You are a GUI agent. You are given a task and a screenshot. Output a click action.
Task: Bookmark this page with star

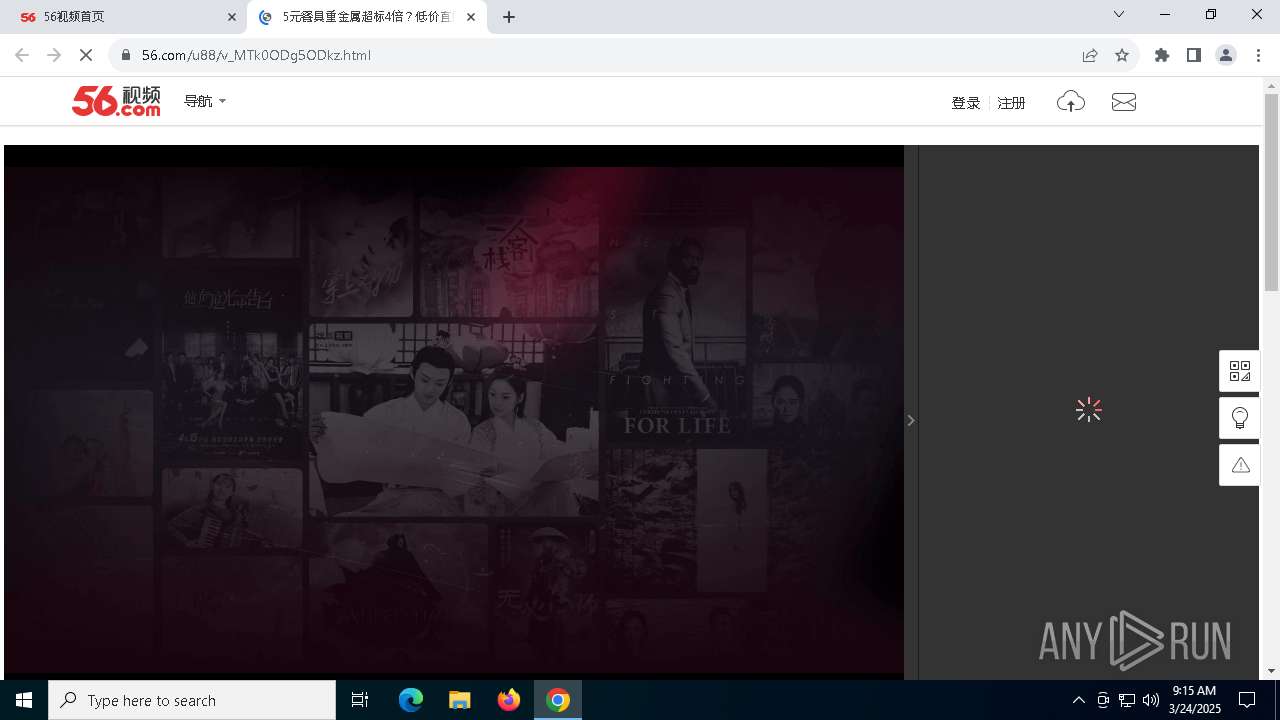pos(1122,55)
